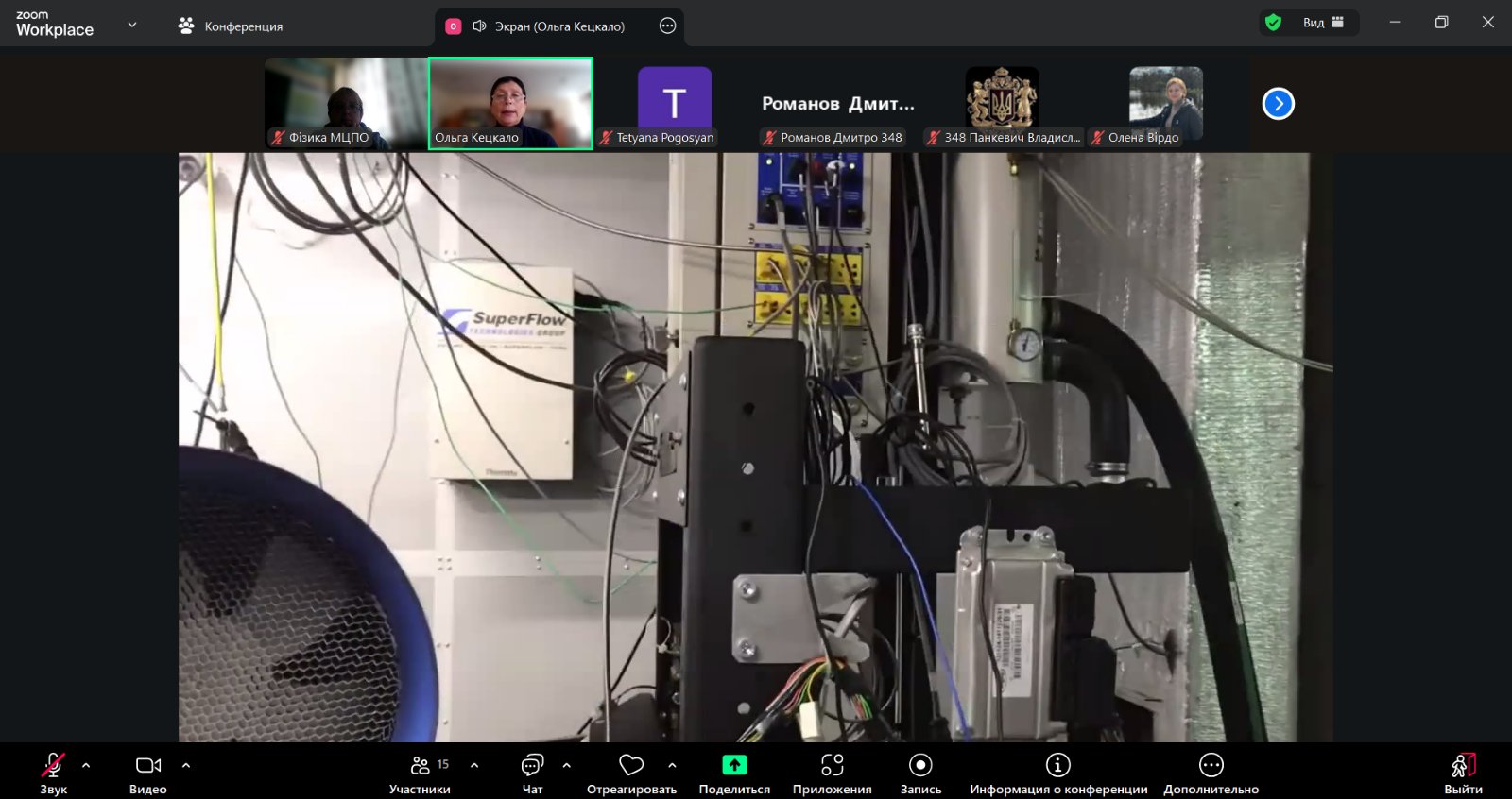Click the Отреагировать heart reaction icon
This screenshot has height=799, width=1512.
pos(631,765)
